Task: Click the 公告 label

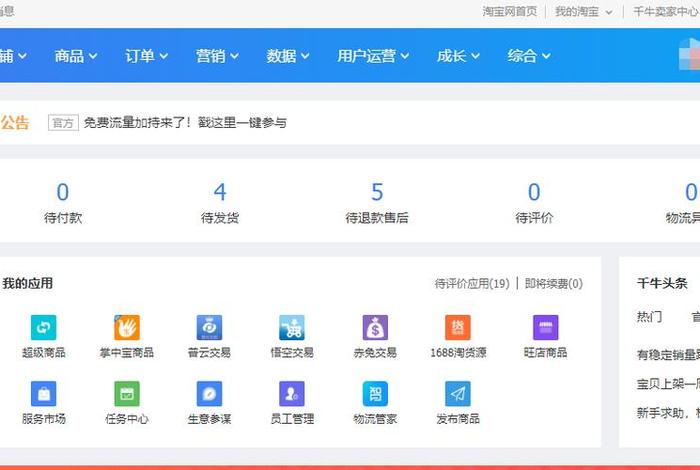Action: point(15,122)
